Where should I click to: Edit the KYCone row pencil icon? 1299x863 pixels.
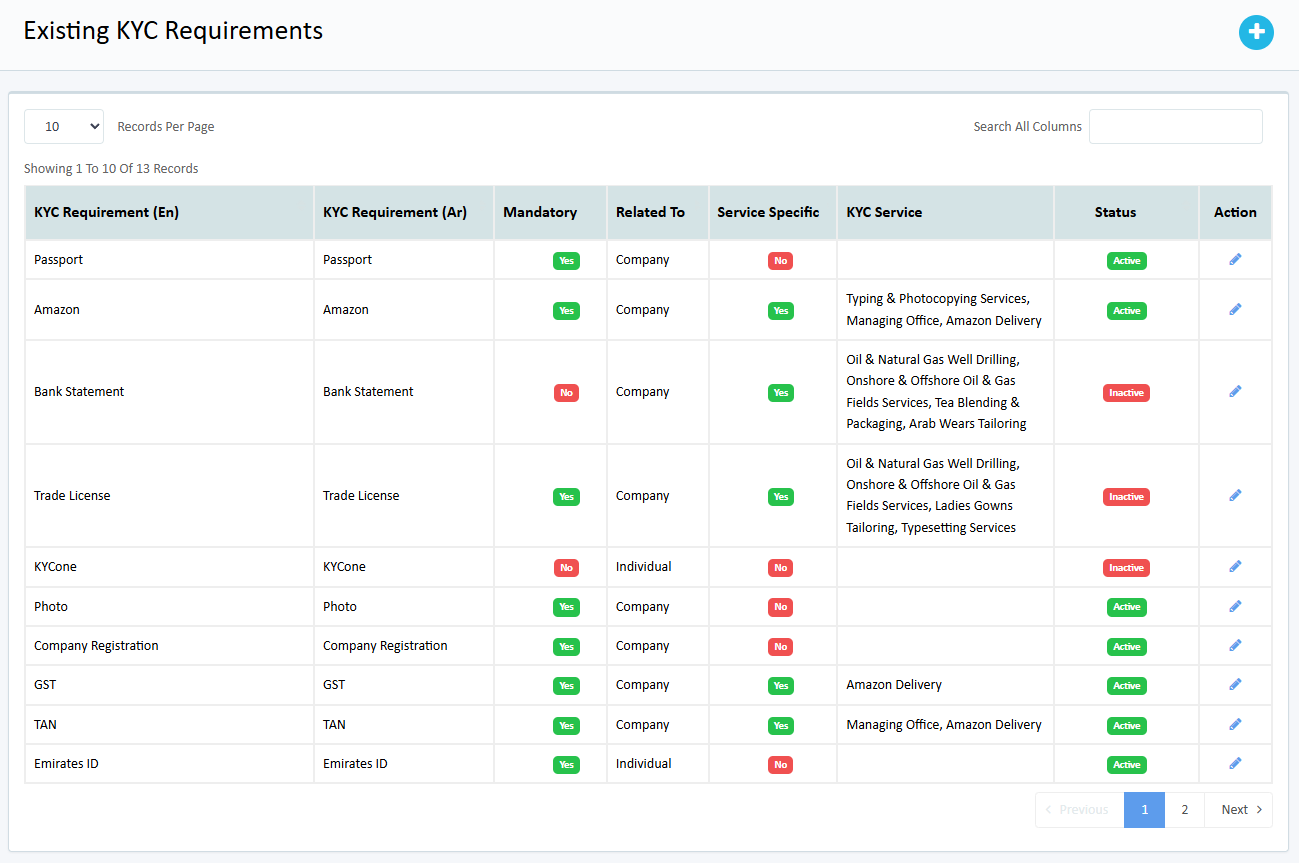click(1235, 566)
